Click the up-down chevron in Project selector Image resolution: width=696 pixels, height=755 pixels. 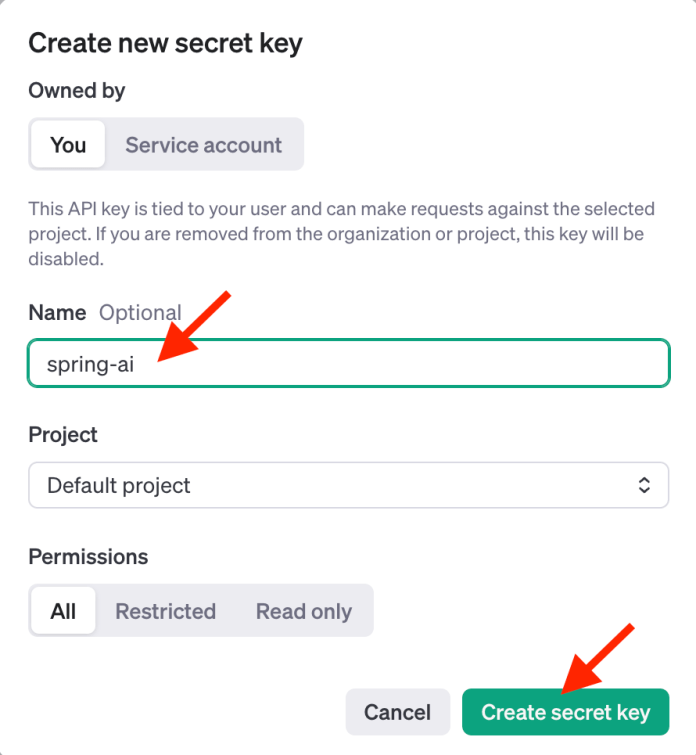tap(644, 485)
